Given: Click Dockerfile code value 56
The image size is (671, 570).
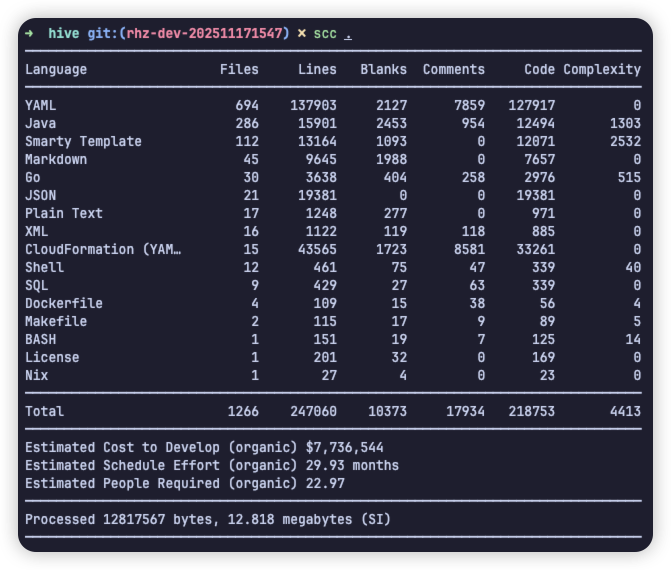Looking at the screenshot, I should pos(547,303).
